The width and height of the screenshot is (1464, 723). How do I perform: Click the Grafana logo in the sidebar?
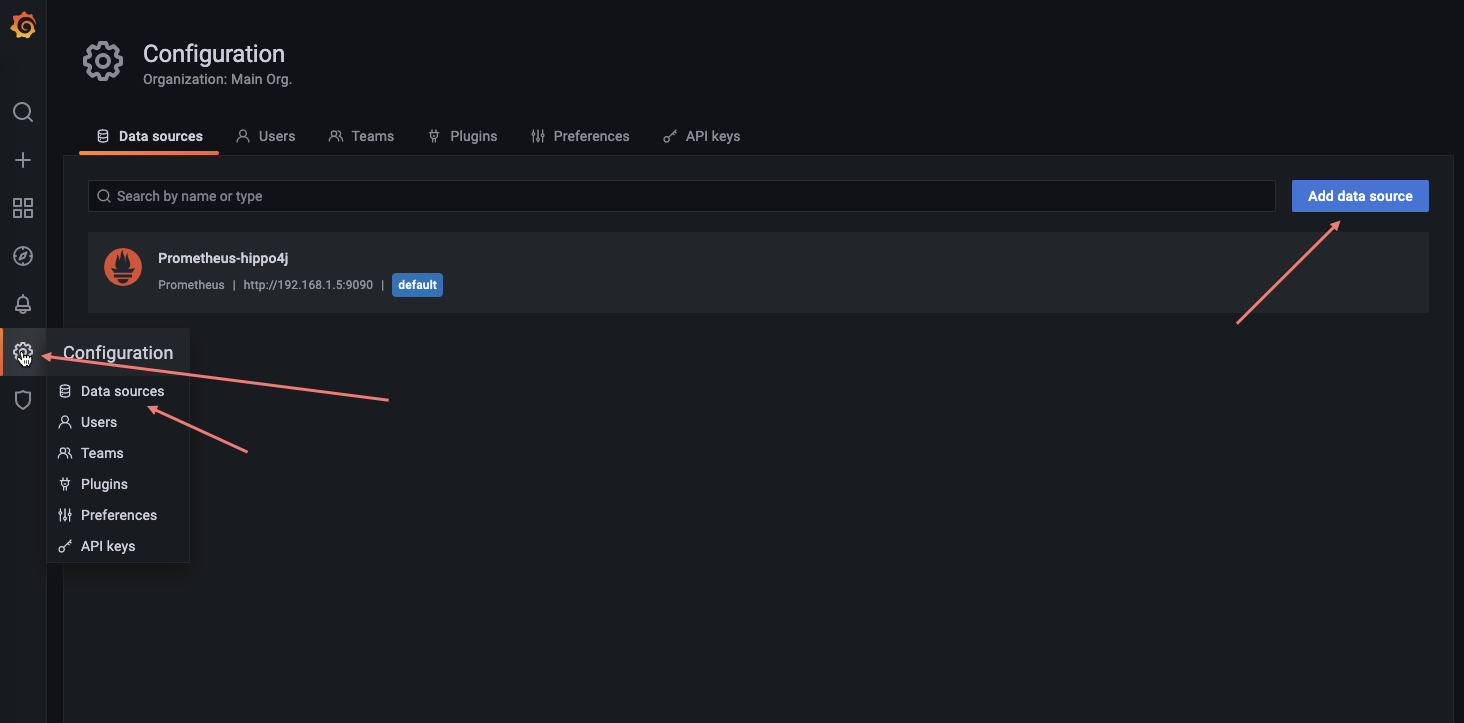(23, 26)
